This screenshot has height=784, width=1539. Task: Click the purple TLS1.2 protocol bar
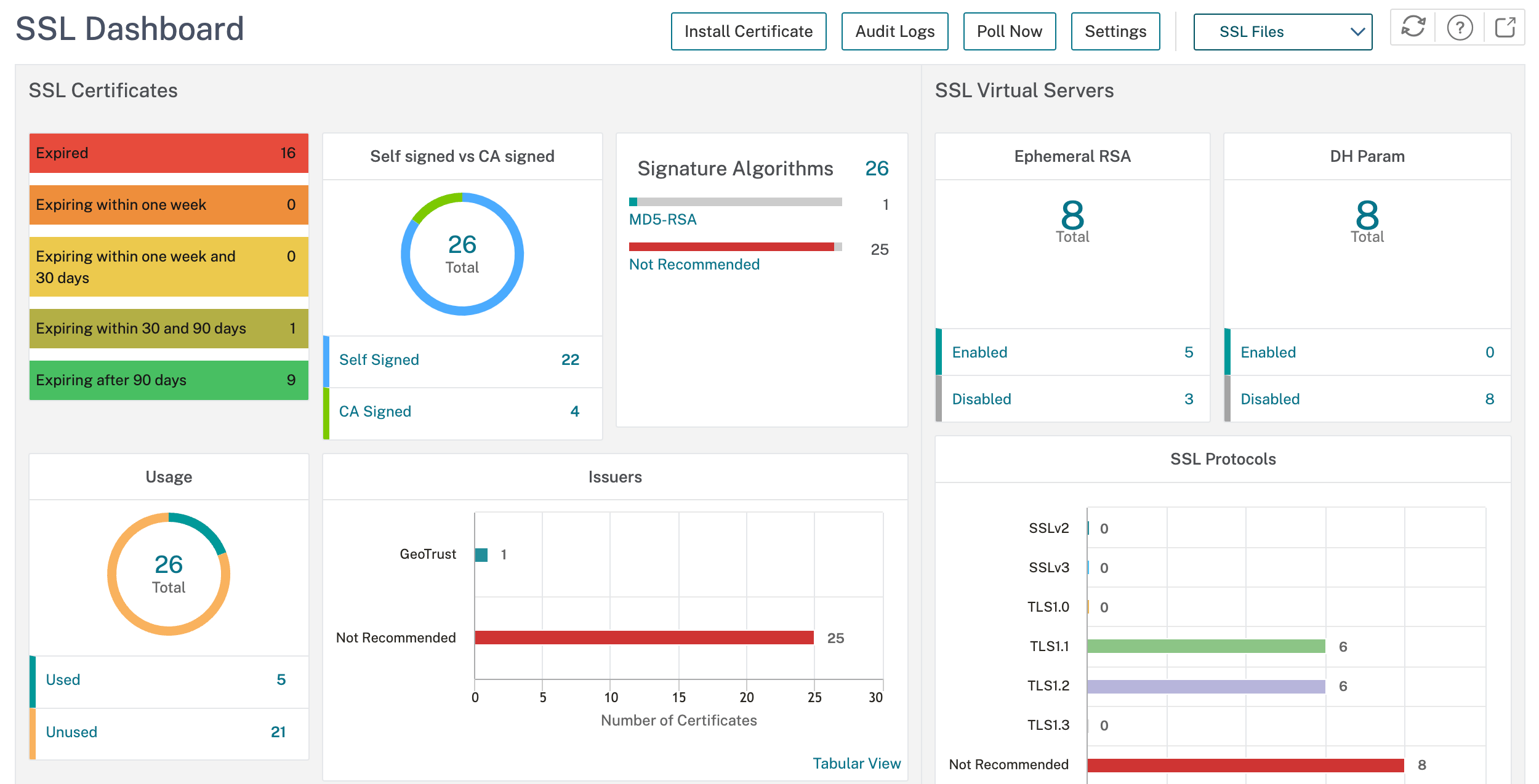point(1206,686)
